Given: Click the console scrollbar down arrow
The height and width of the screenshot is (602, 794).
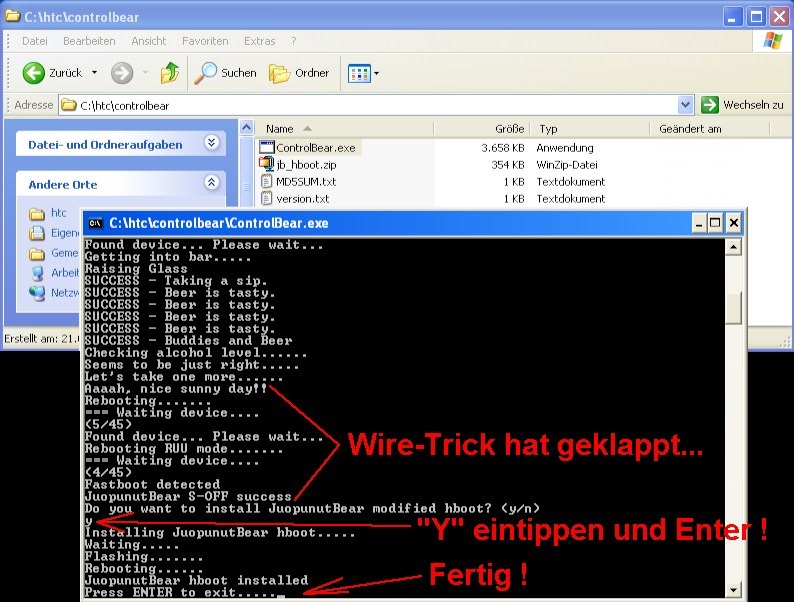Looking at the screenshot, I should (x=733, y=590).
